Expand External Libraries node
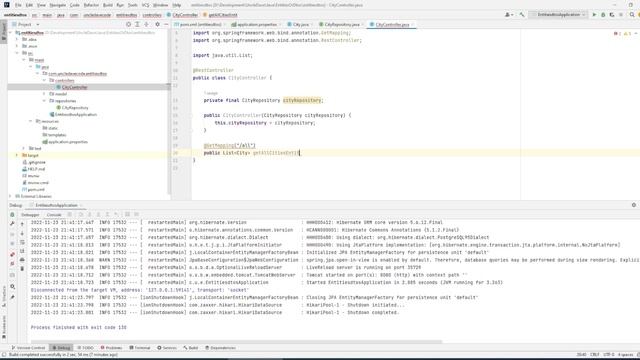This screenshot has height=360, width=640. 11,196
